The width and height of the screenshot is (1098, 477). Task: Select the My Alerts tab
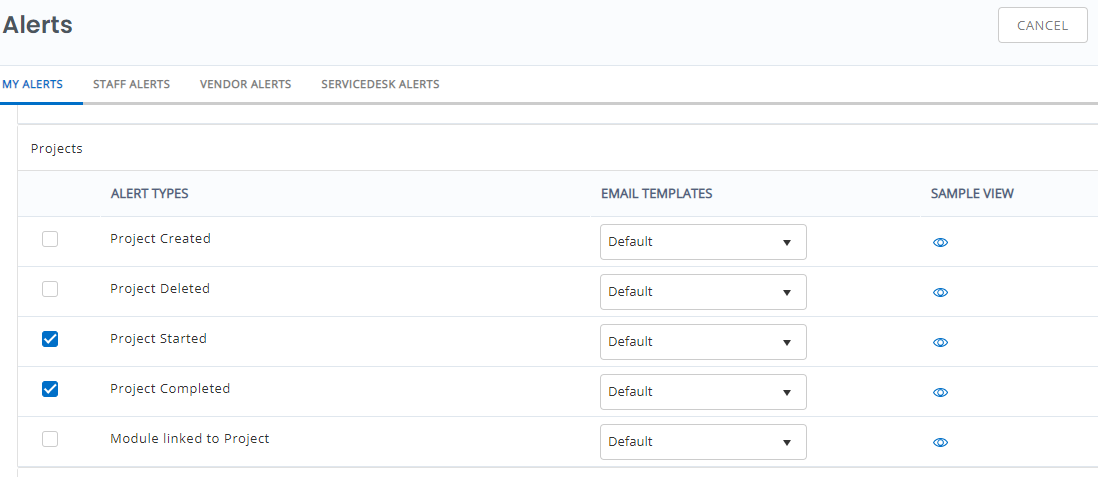click(x=33, y=85)
